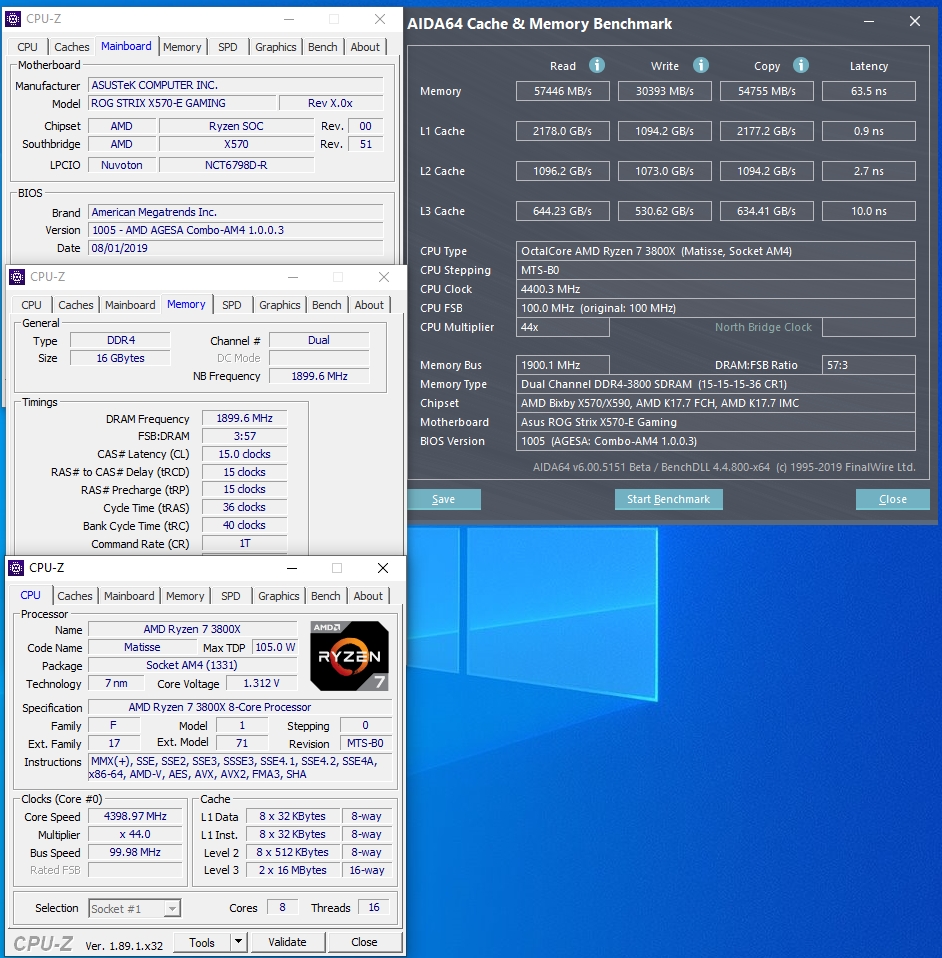942x958 pixels.
Task: Click the Core Speed value 4398.97 MHz
Action: point(135,816)
